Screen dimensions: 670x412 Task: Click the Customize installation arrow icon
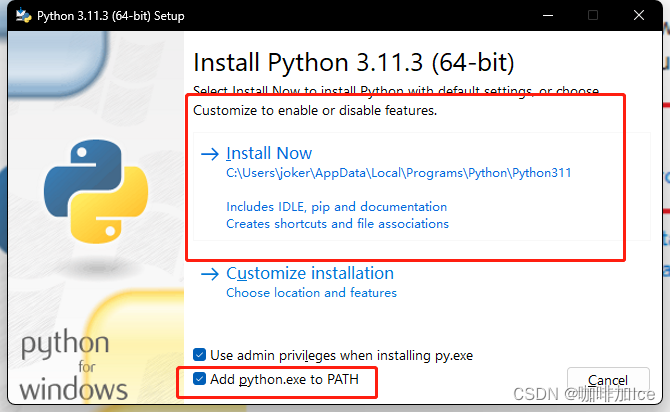click(x=210, y=274)
